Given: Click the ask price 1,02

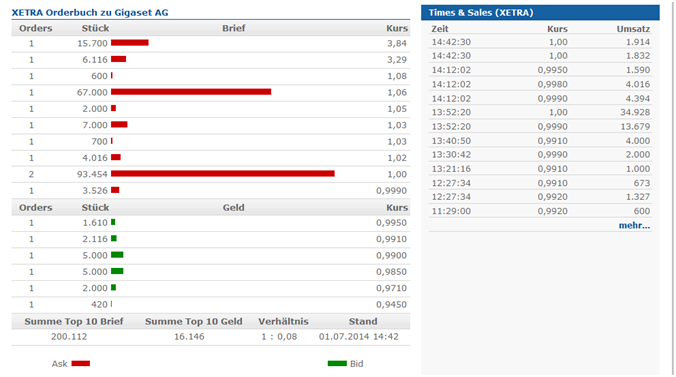Looking at the screenshot, I should [397, 158].
